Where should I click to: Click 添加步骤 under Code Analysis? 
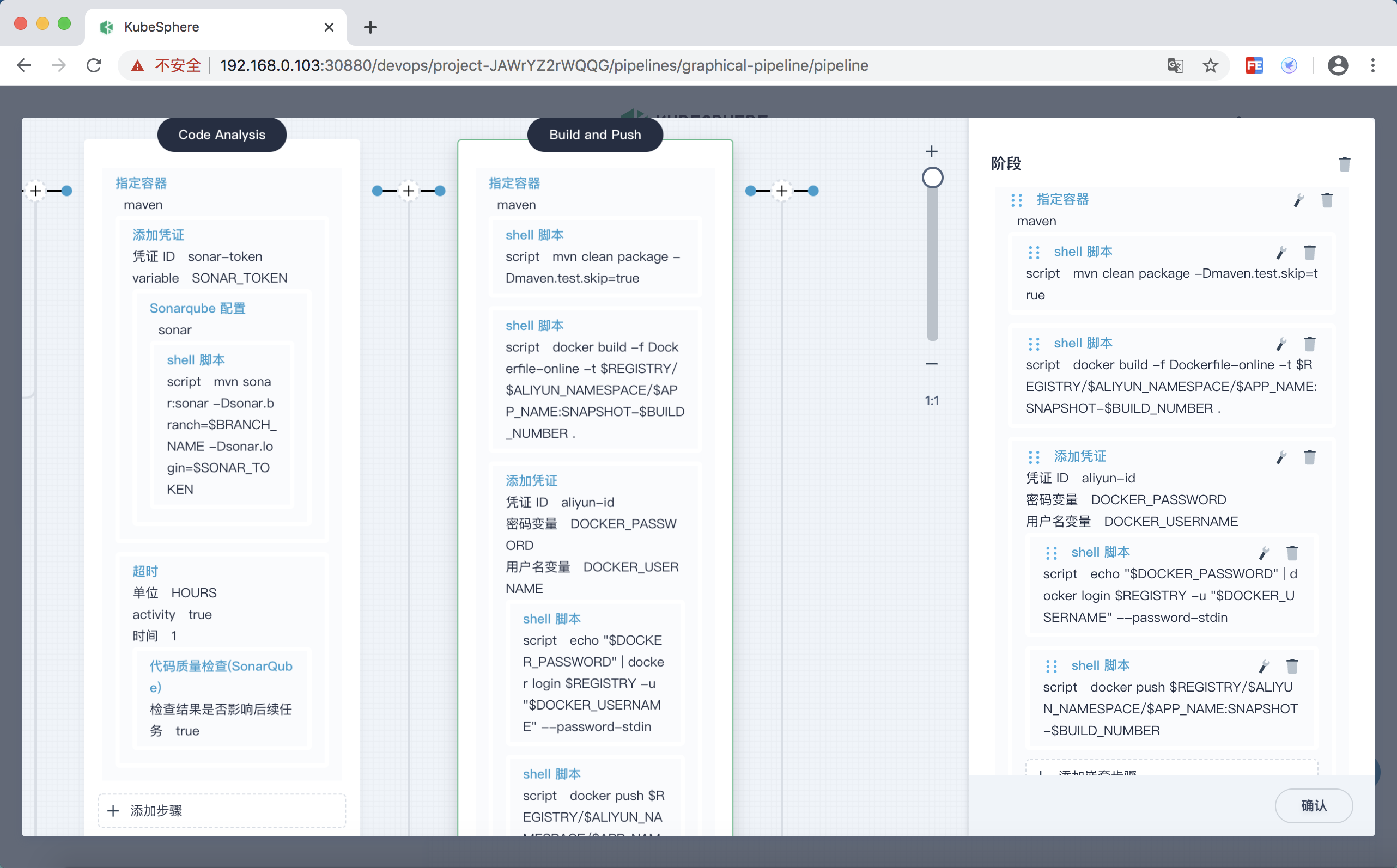coord(222,811)
